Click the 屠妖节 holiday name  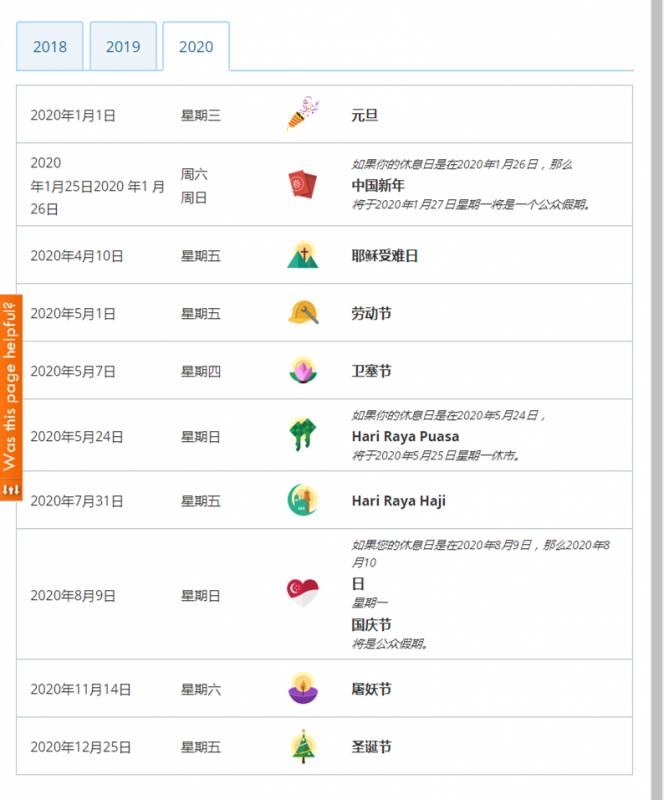(371, 689)
